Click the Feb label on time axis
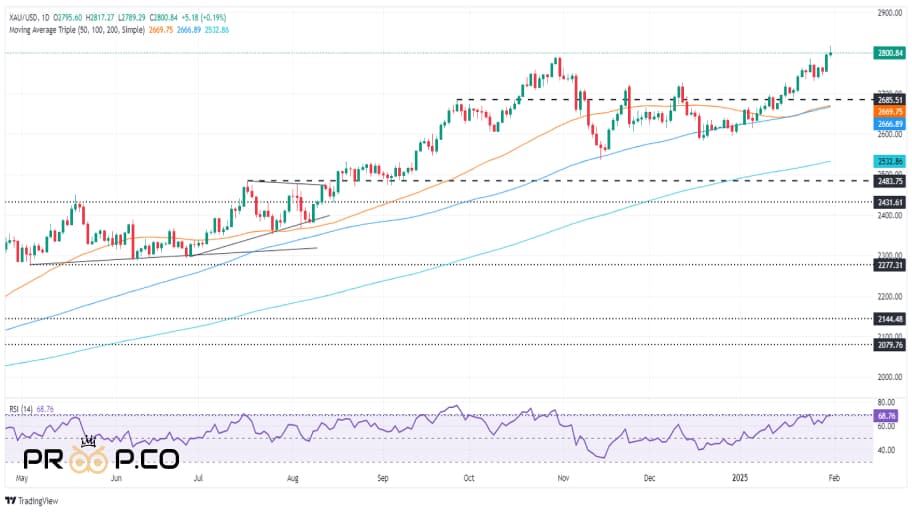The width and height of the screenshot is (912, 513). [834, 478]
